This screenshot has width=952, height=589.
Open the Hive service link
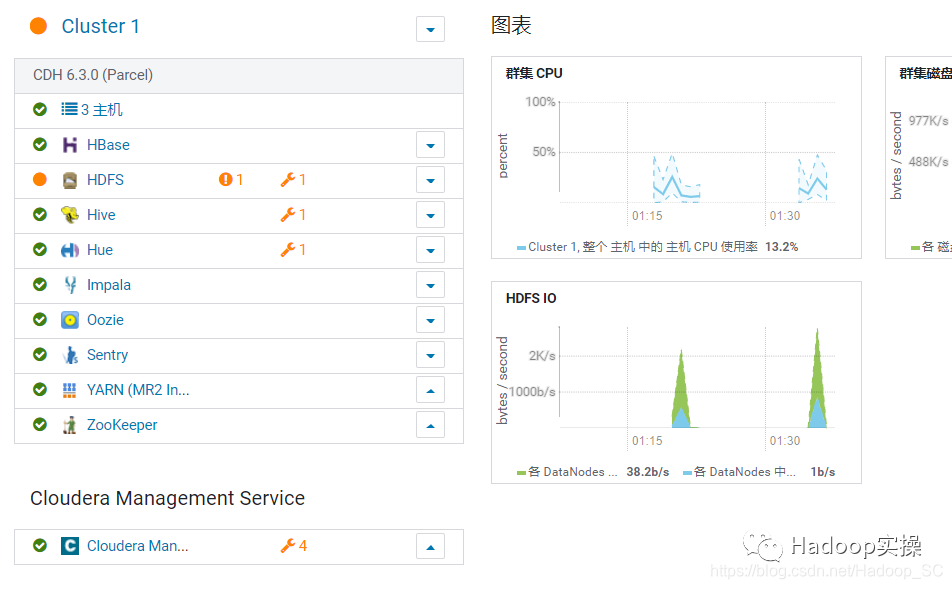(101, 215)
